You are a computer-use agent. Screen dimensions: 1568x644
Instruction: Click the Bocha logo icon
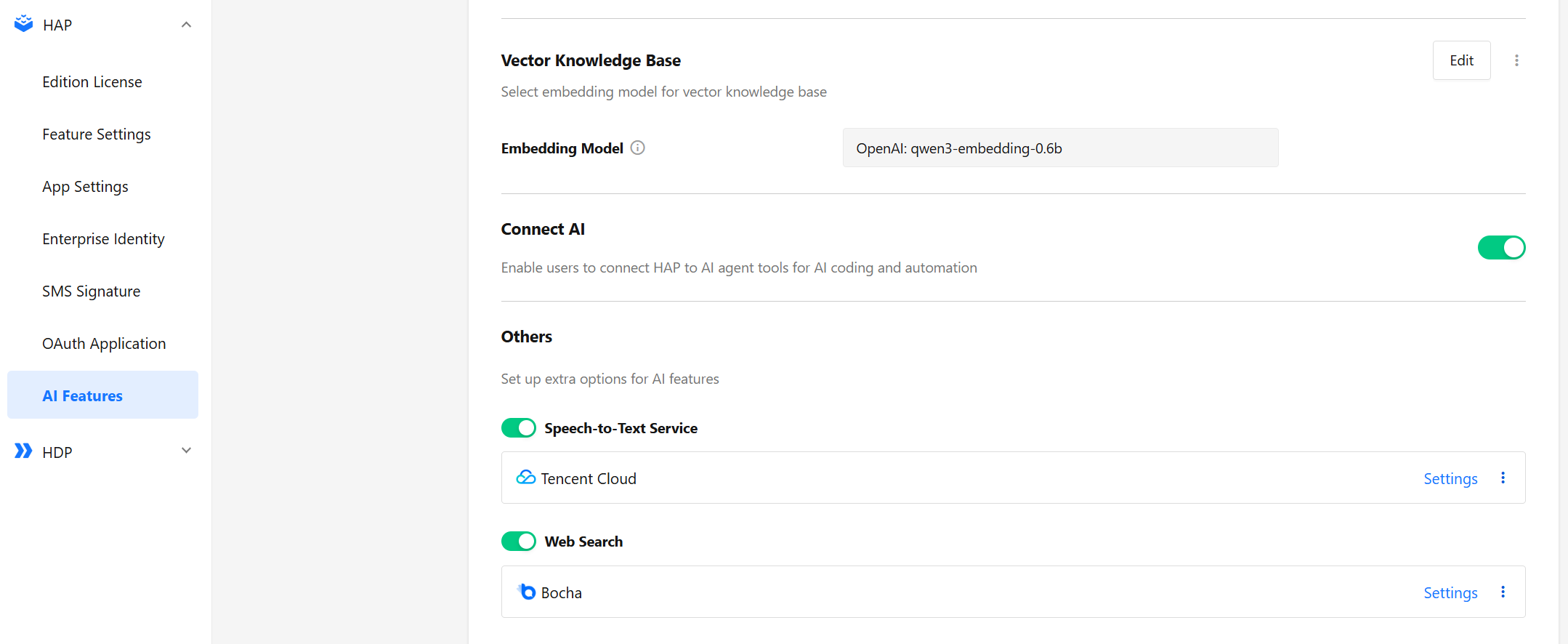(x=527, y=592)
